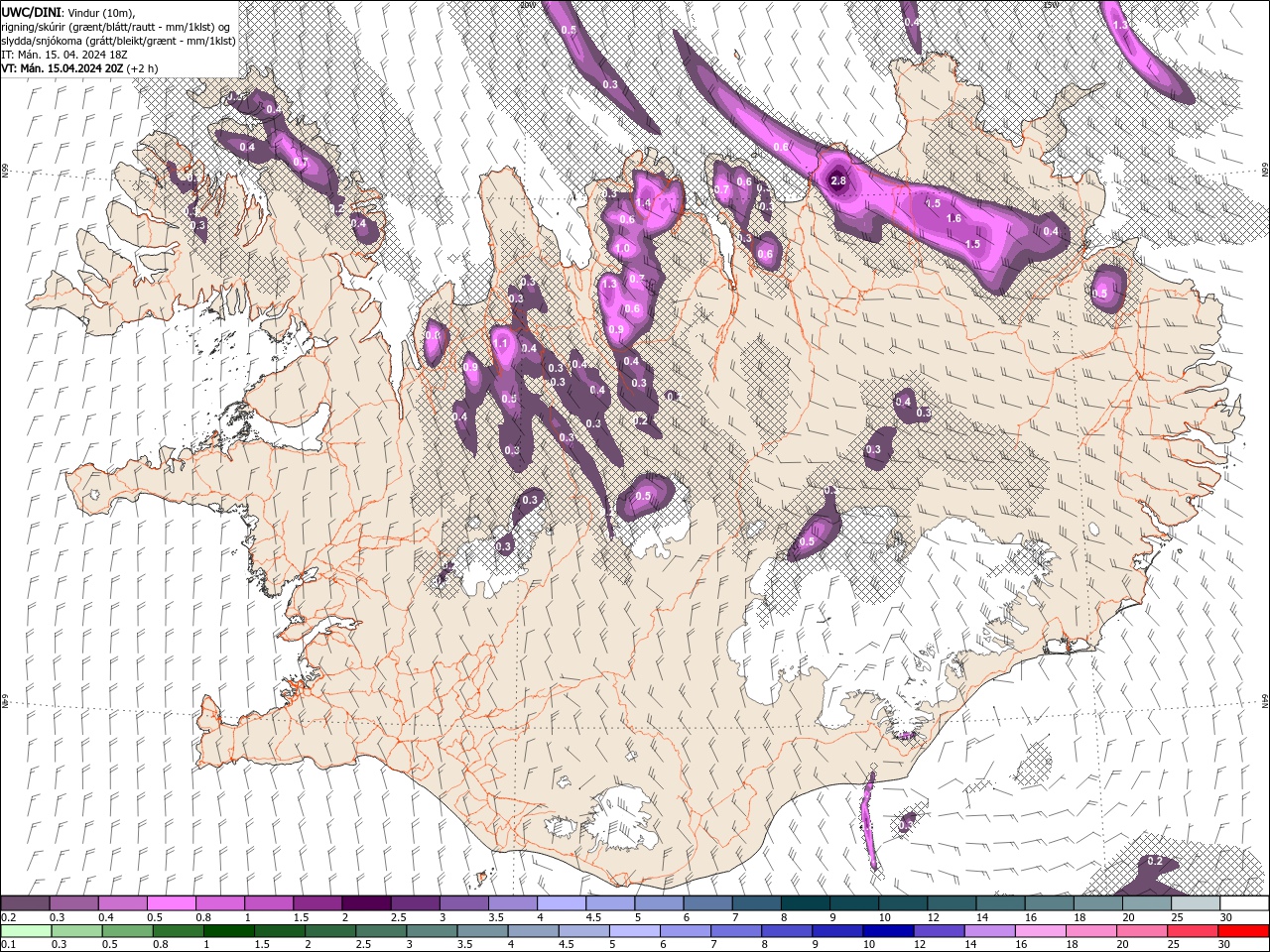This screenshot has width=1270, height=952.
Task: Click the pale green 0.1 swatch in lower legend
Action: tap(26, 931)
